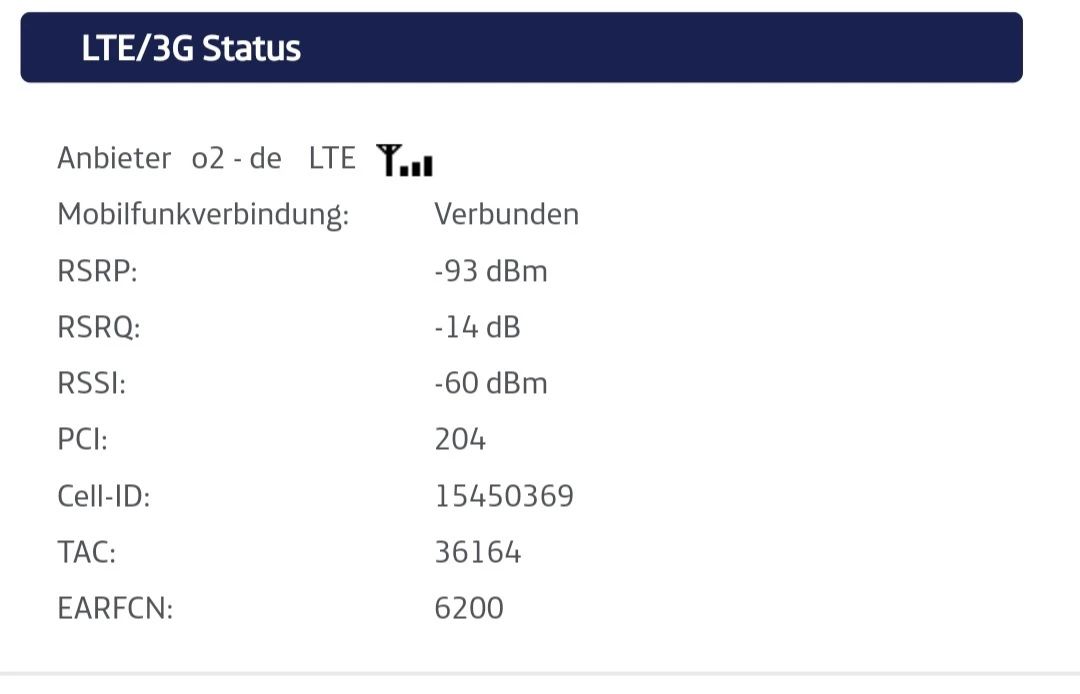Click the RSRP label
Image resolution: width=1080 pixels, height=694 pixels.
coord(97,272)
